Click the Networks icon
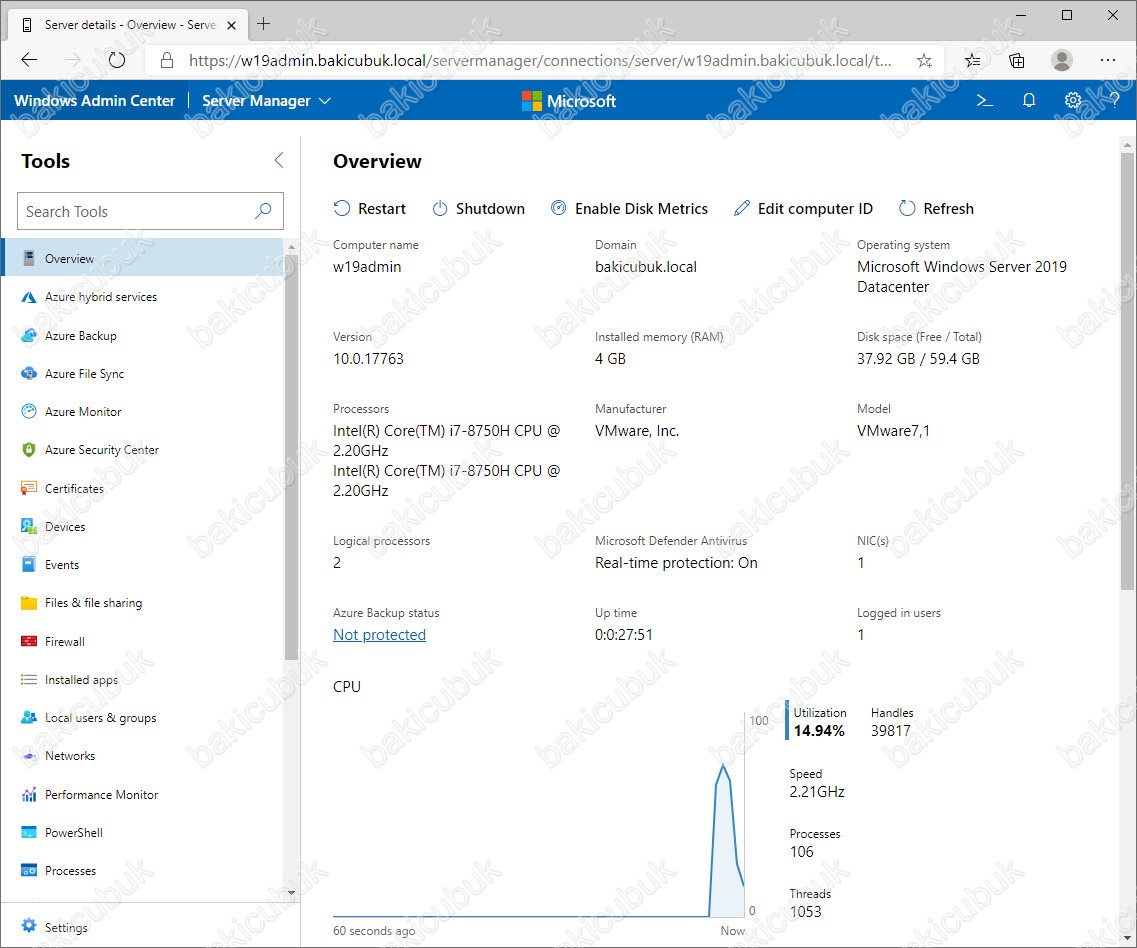 pos(29,756)
